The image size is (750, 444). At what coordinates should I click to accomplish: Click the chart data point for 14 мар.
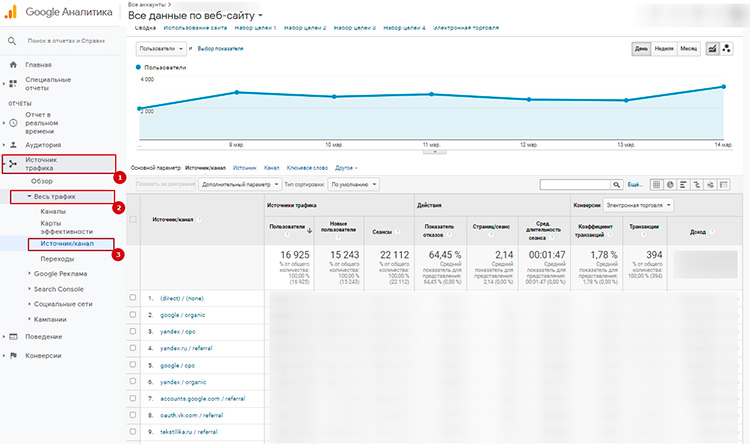pos(722,86)
